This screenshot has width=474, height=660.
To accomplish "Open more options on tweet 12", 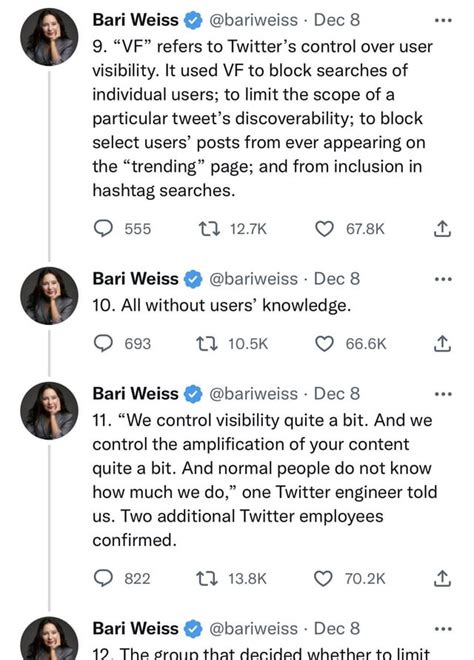I will click(x=443, y=629).
